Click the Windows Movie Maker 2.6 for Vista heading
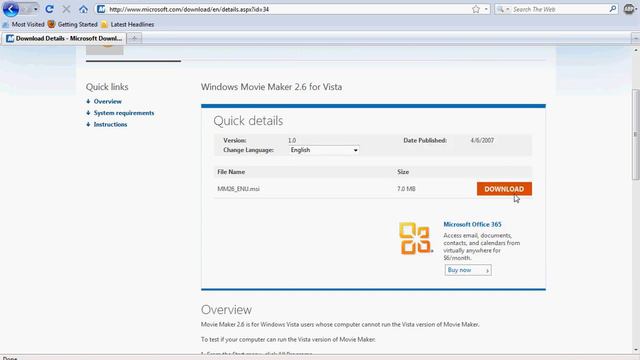640x360 pixels. click(x=271, y=87)
